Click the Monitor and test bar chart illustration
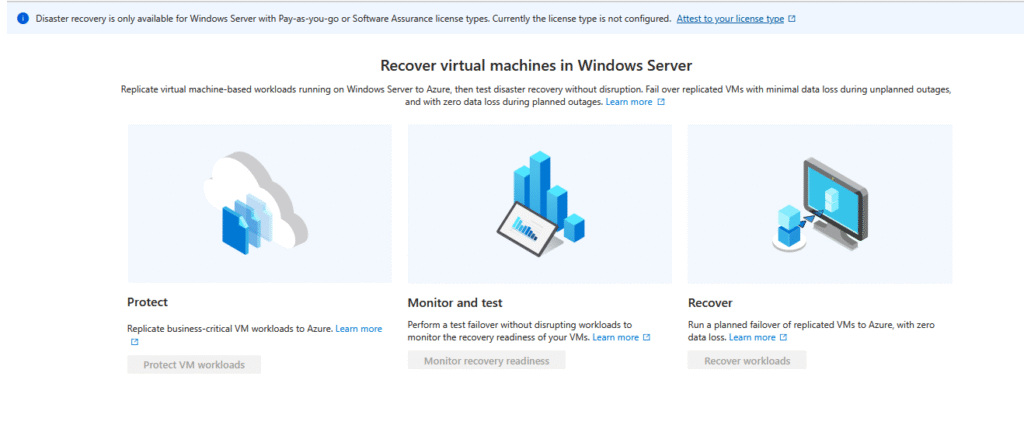The height and width of the screenshot is (422, 1024). 539,203
